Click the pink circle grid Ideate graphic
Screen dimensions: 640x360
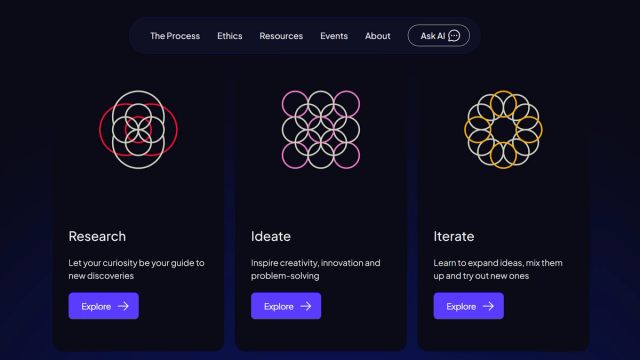coord(321,129)
